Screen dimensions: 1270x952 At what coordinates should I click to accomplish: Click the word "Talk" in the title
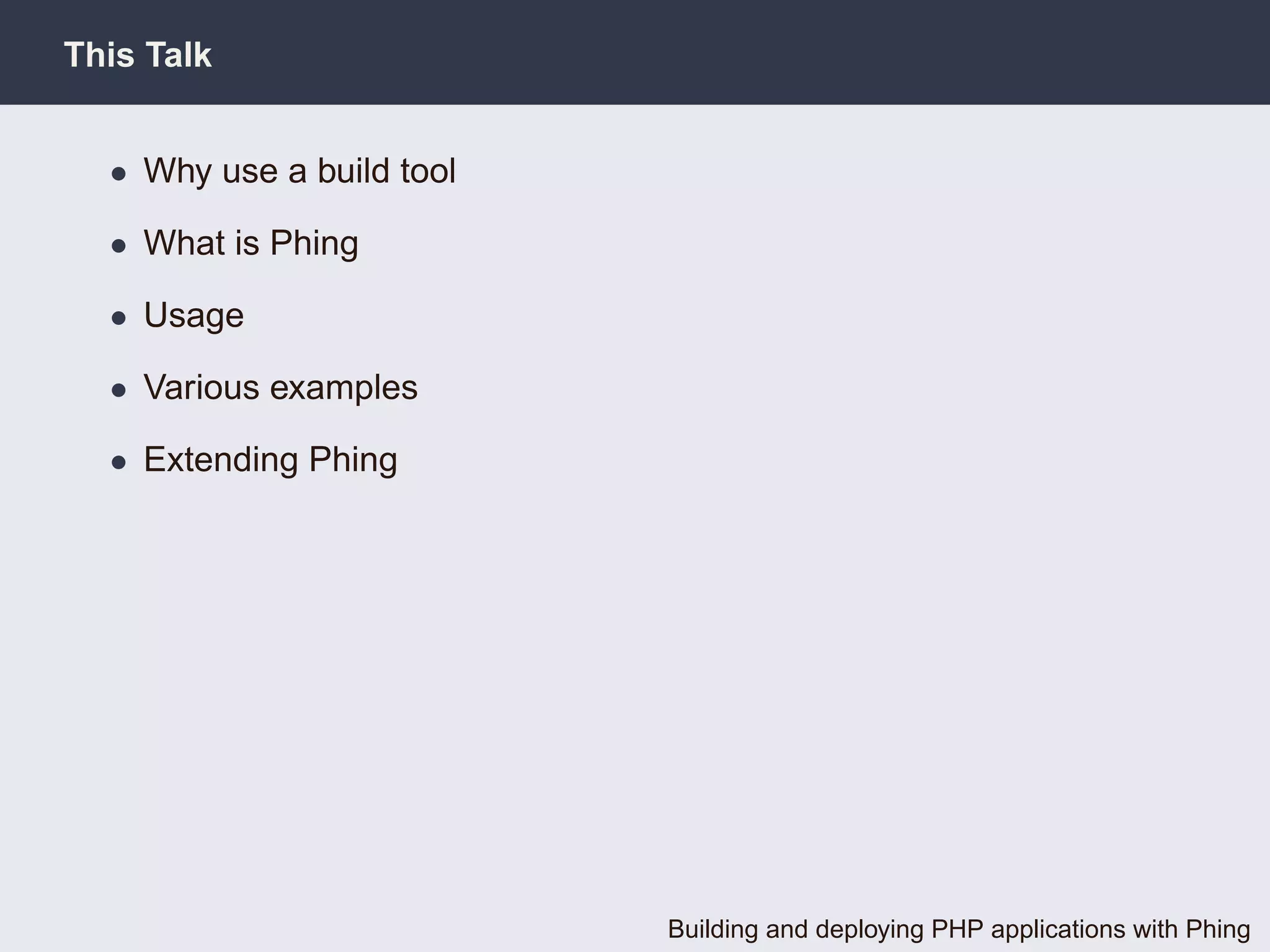coord(179,55)
